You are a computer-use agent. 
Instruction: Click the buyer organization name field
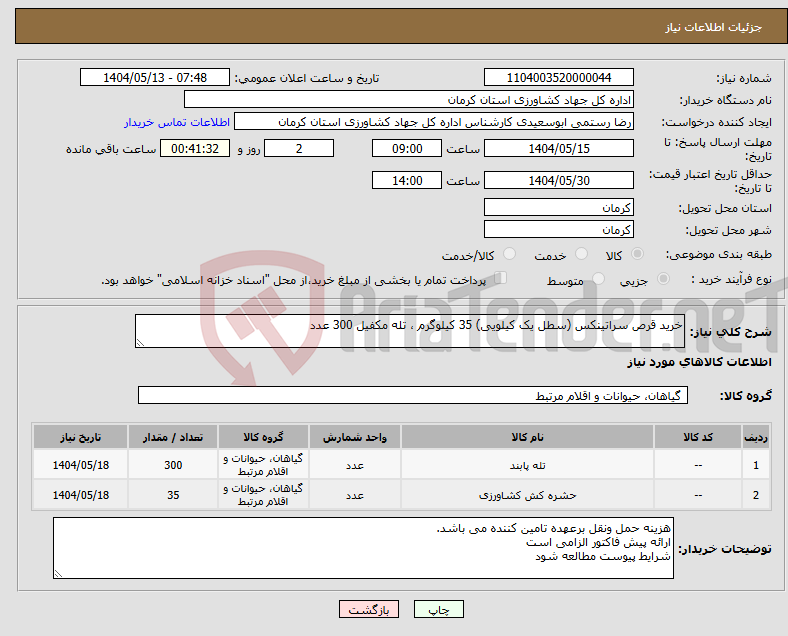(409, 99)
